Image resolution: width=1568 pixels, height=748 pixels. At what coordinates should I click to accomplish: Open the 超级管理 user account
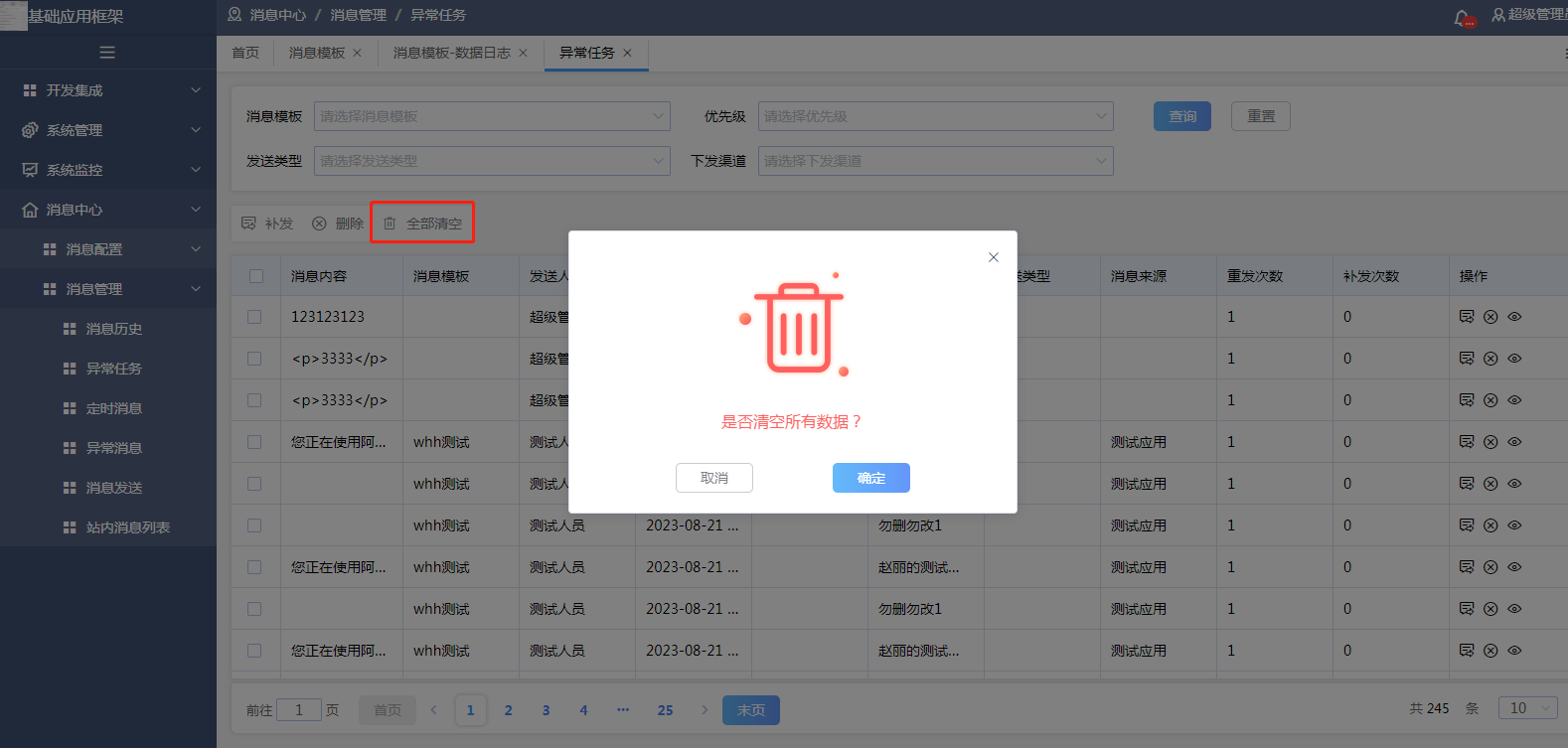(x=1529, y=15)
